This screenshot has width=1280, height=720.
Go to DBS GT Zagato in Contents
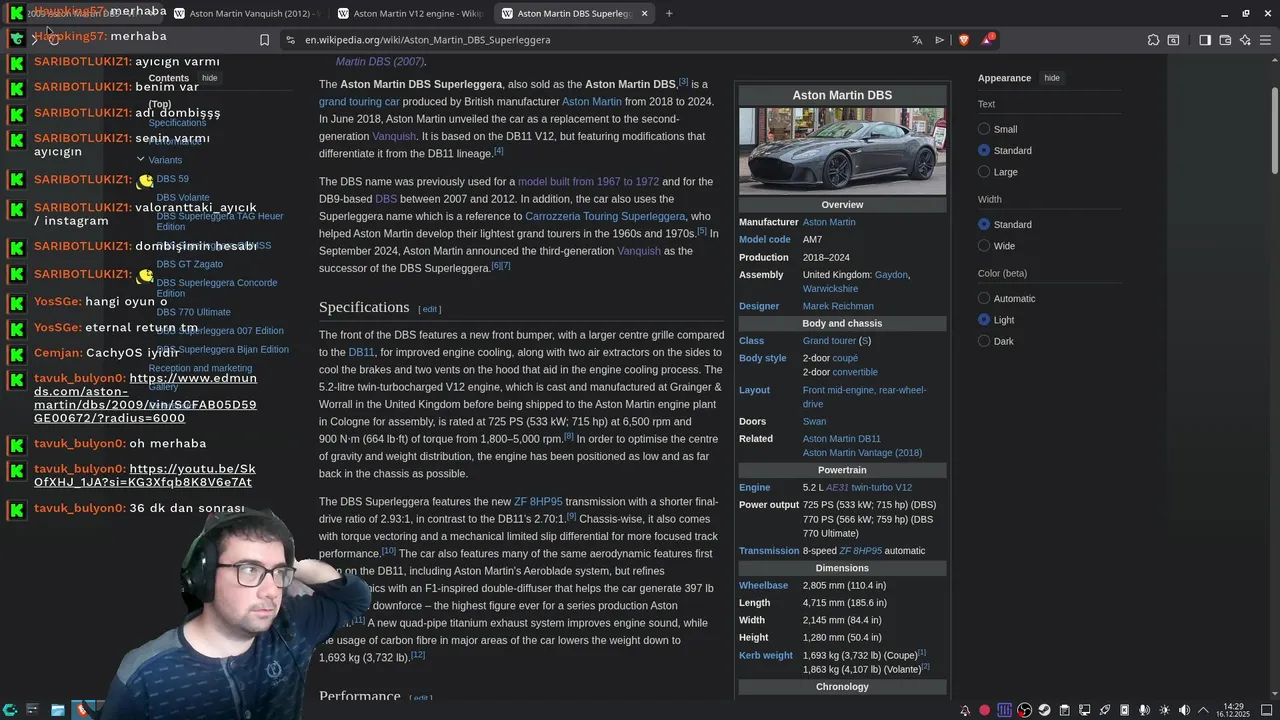[x=189, y=264]
